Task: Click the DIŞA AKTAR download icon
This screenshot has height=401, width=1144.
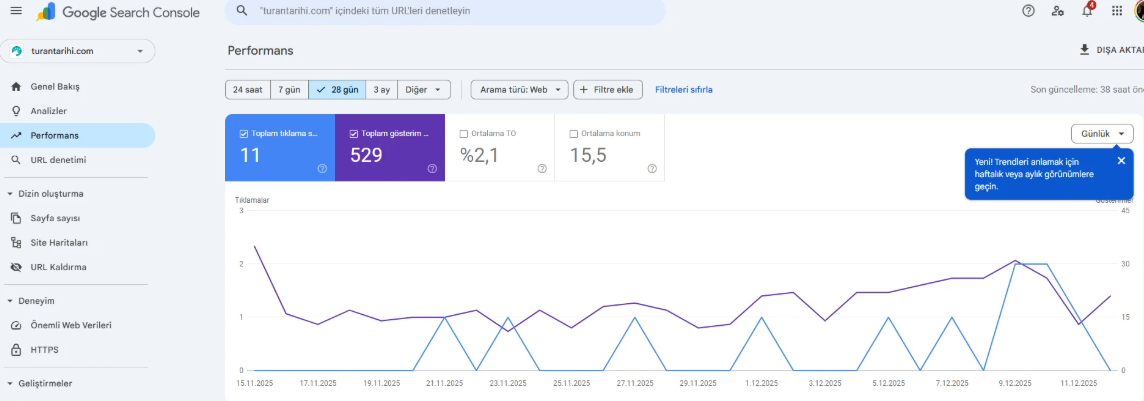Action: tap(1084, 50)
